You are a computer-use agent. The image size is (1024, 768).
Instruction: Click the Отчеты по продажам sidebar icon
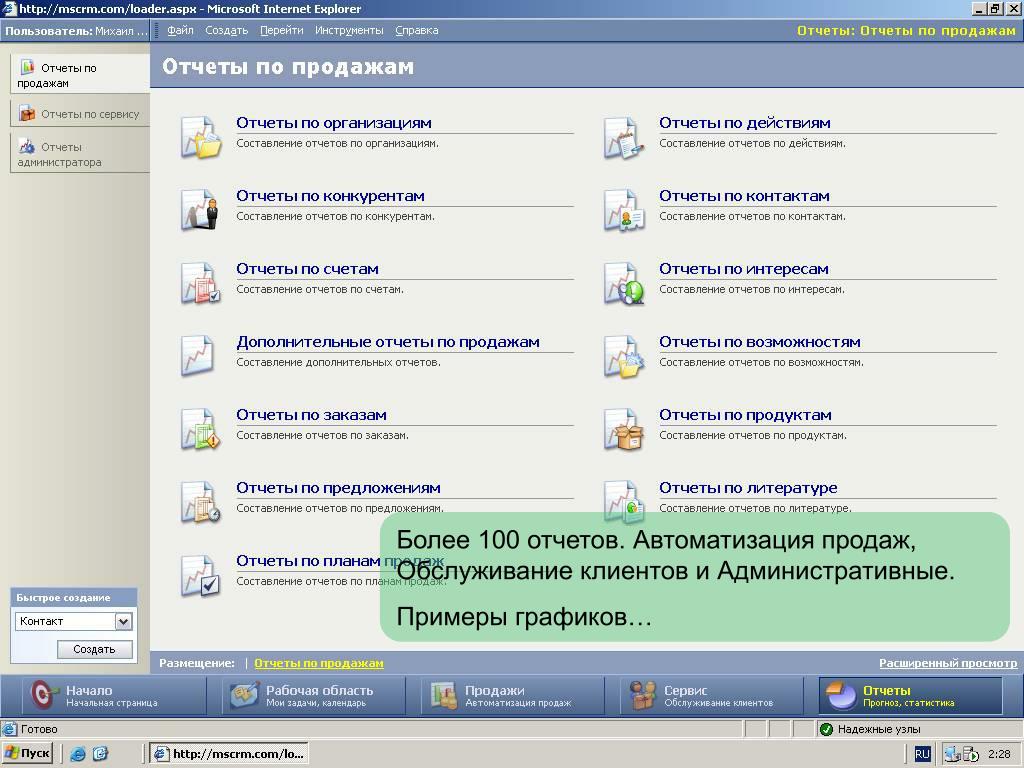27,67
